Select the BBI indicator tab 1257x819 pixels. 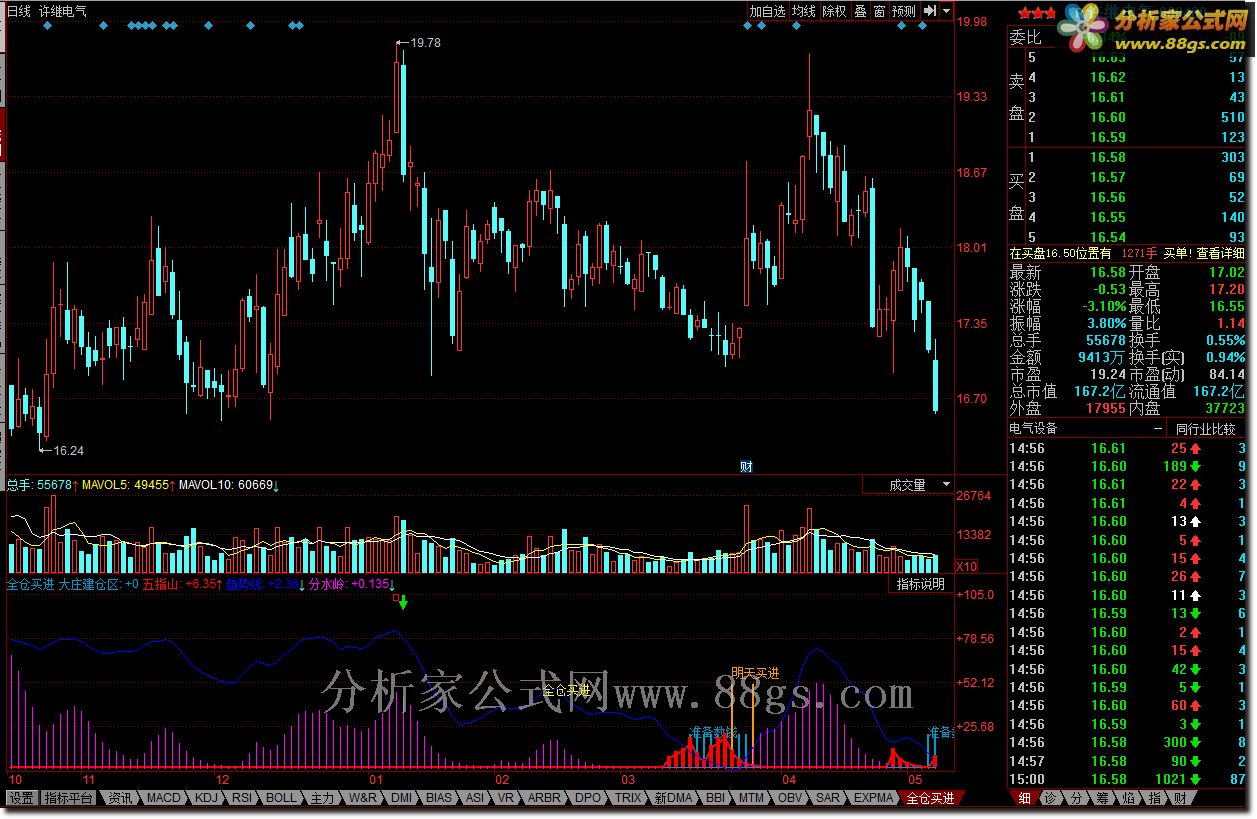click(715, 798)
